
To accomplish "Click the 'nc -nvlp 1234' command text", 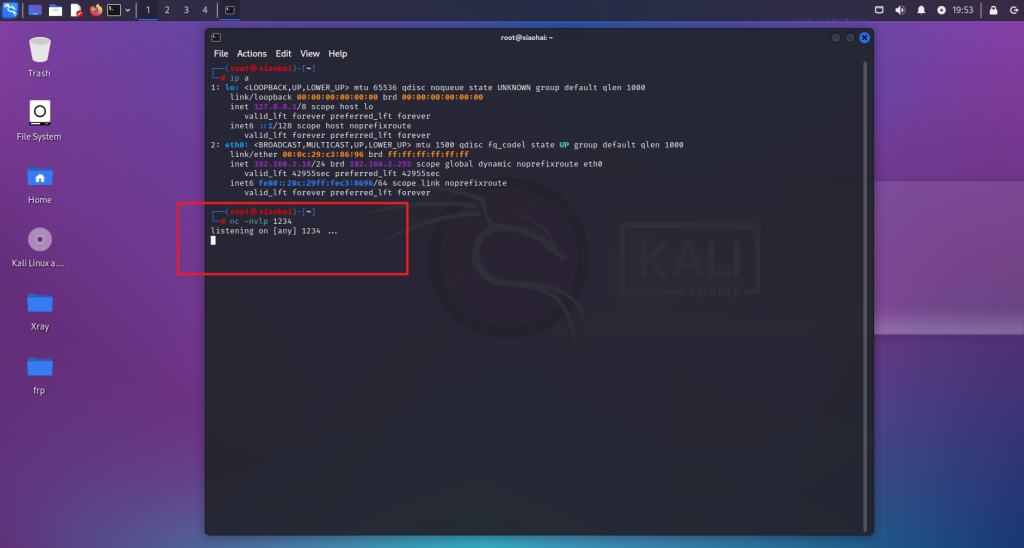I will coord(261,221).
